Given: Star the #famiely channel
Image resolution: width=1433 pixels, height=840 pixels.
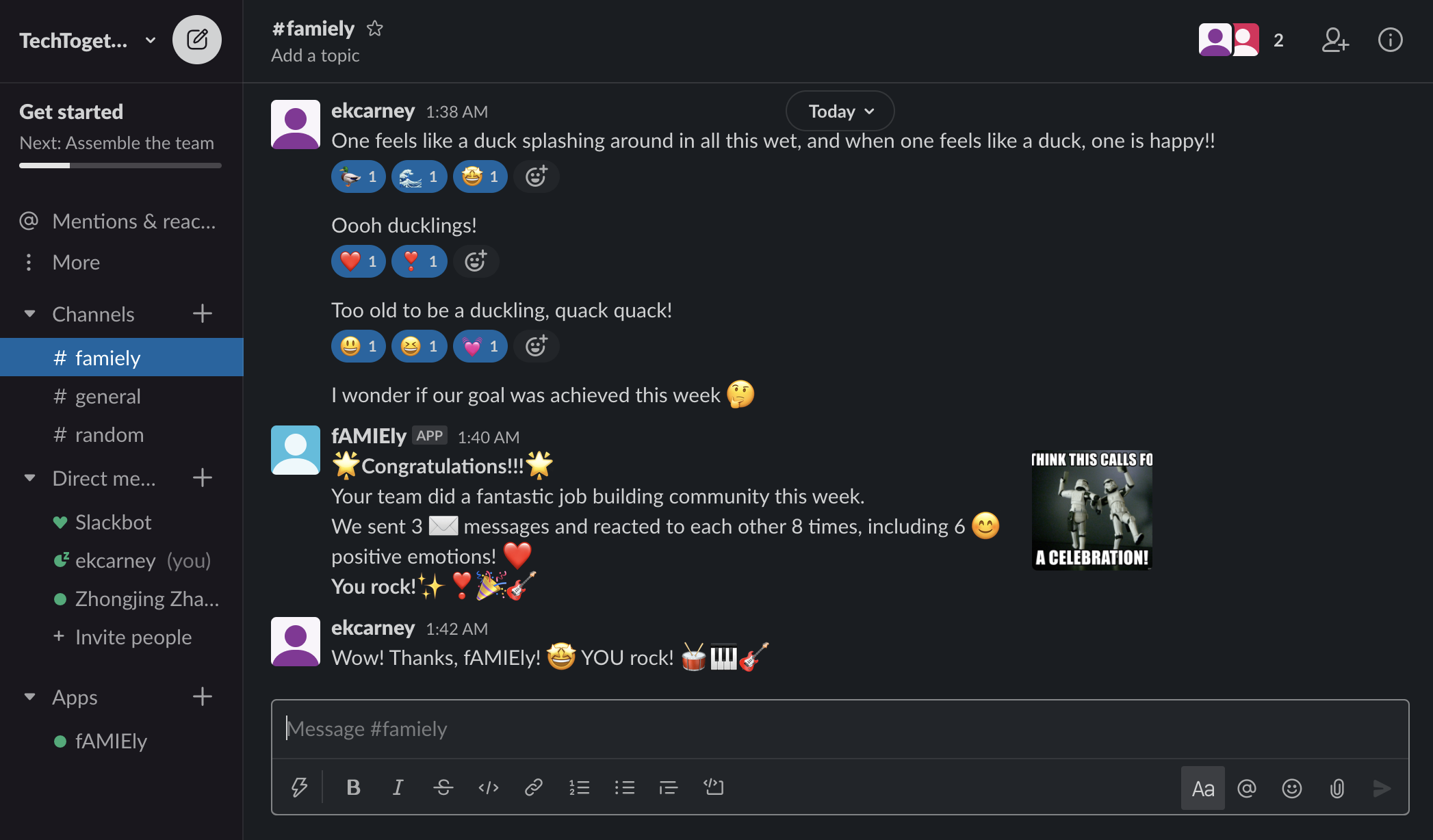Looking at the screenshot, I should [x=374, y=29].
